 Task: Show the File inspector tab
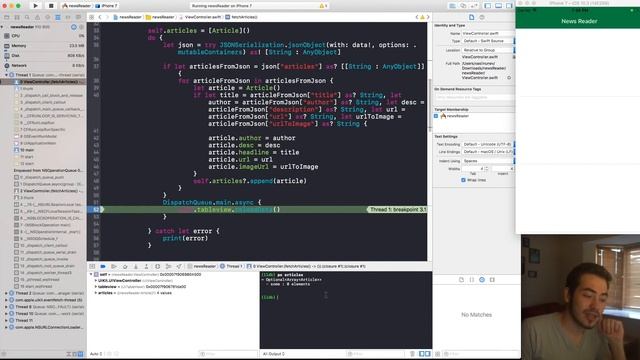[x=471, y=17]
